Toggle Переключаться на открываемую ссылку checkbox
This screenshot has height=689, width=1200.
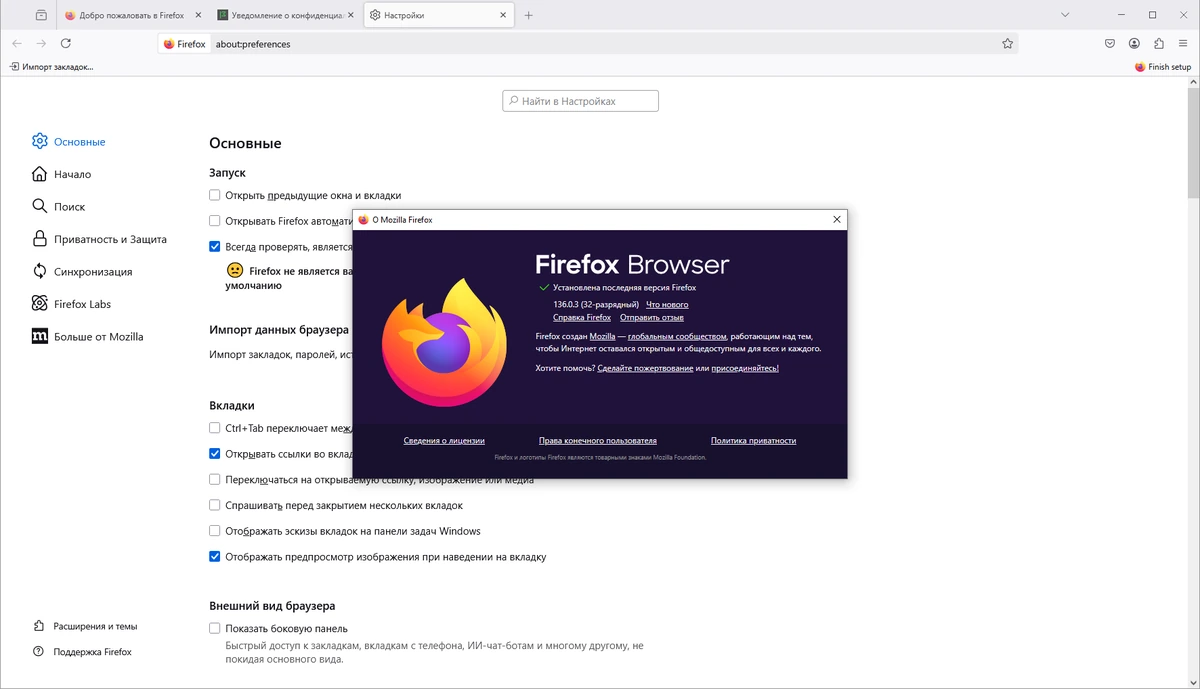click(x=215, y=479)
